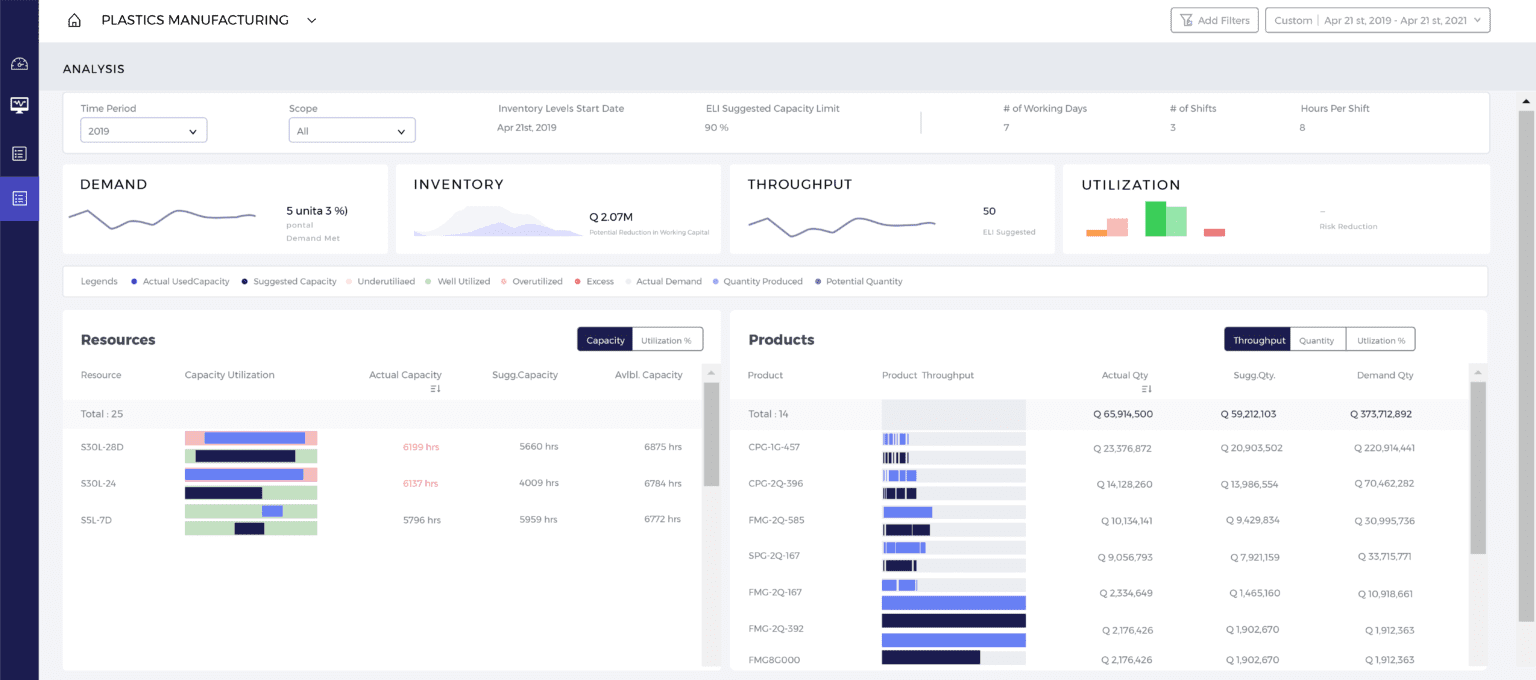Select product FMG-2Q-392
Viewport: 1536px width, 680px height.
[x=776, y=629]
